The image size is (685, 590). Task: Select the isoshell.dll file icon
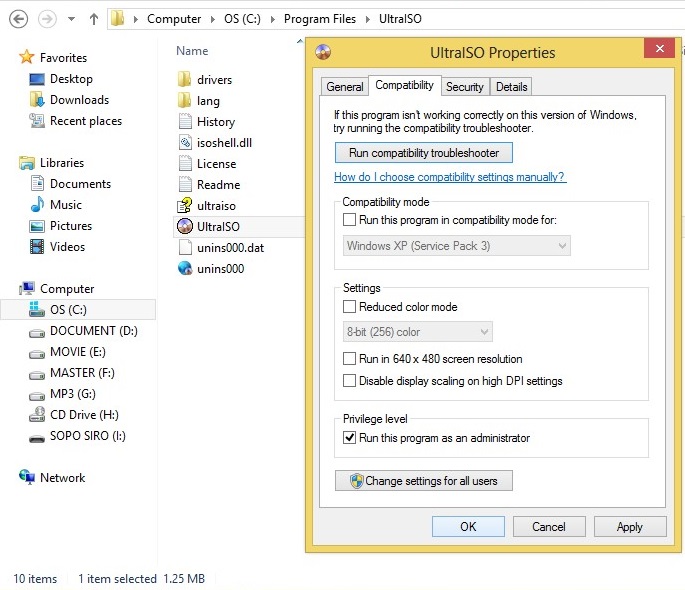pos(185,142)
